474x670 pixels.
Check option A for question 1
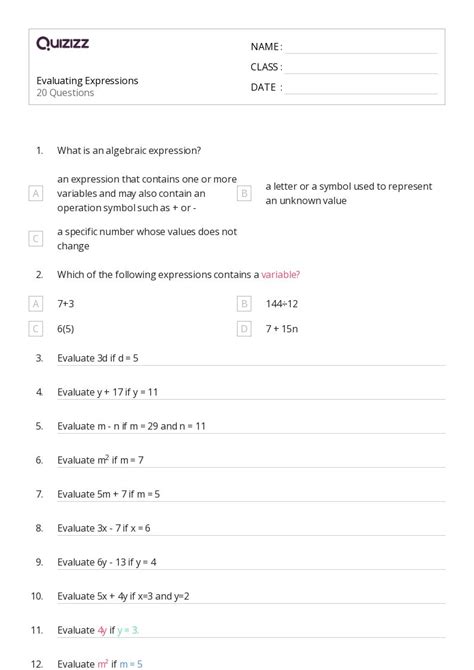[36, 194]
